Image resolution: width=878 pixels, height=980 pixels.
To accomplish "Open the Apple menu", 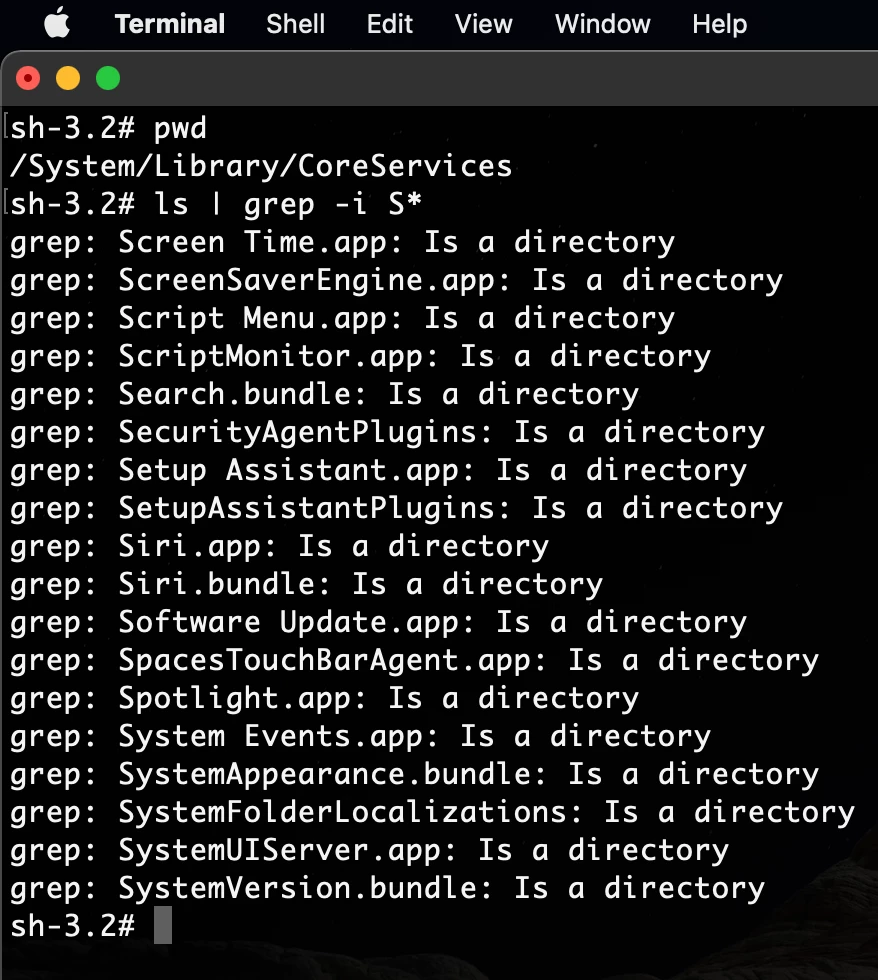I will point(57,24).
